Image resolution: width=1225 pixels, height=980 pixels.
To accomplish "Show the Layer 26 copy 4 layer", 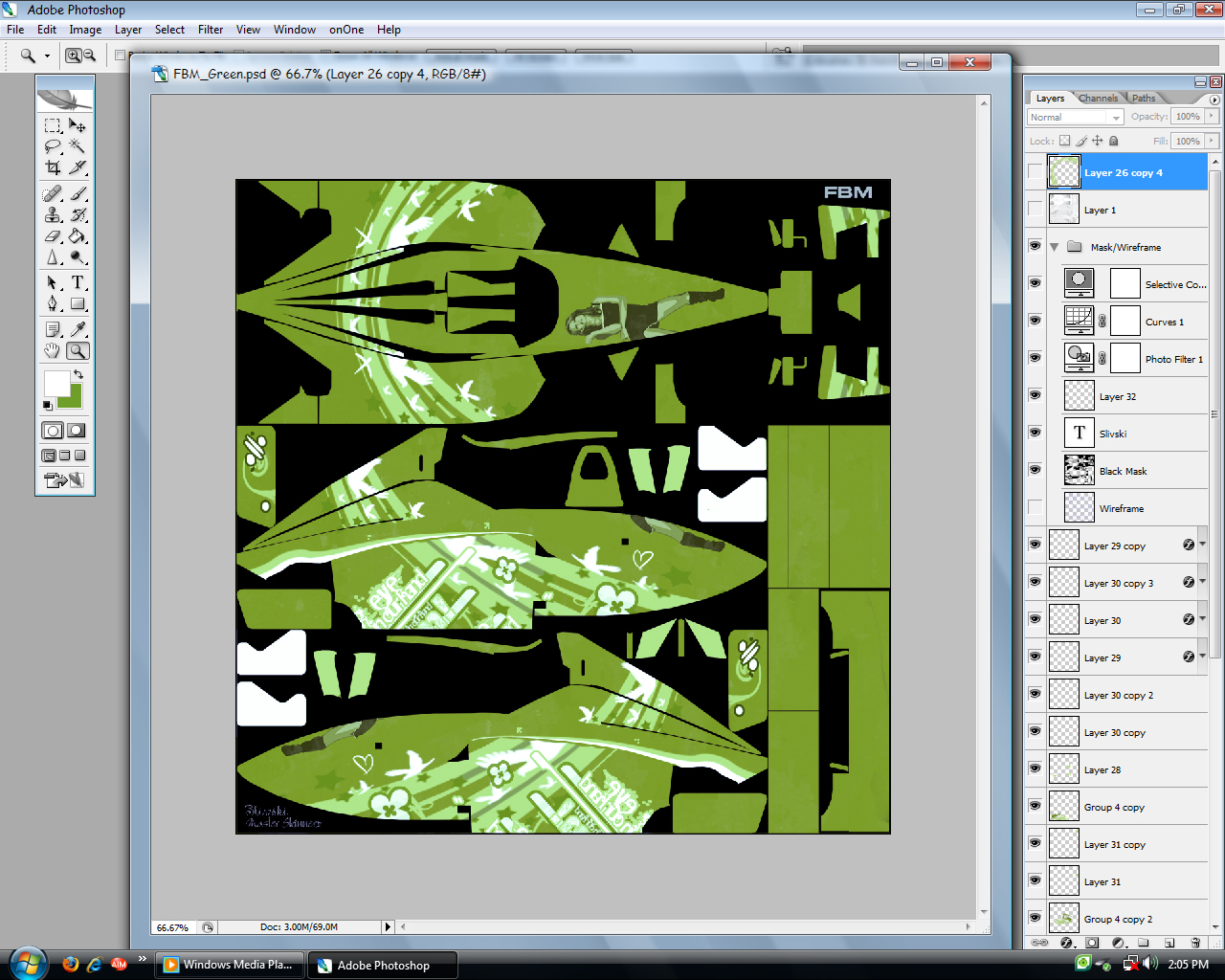I will tap(1035, 172).
